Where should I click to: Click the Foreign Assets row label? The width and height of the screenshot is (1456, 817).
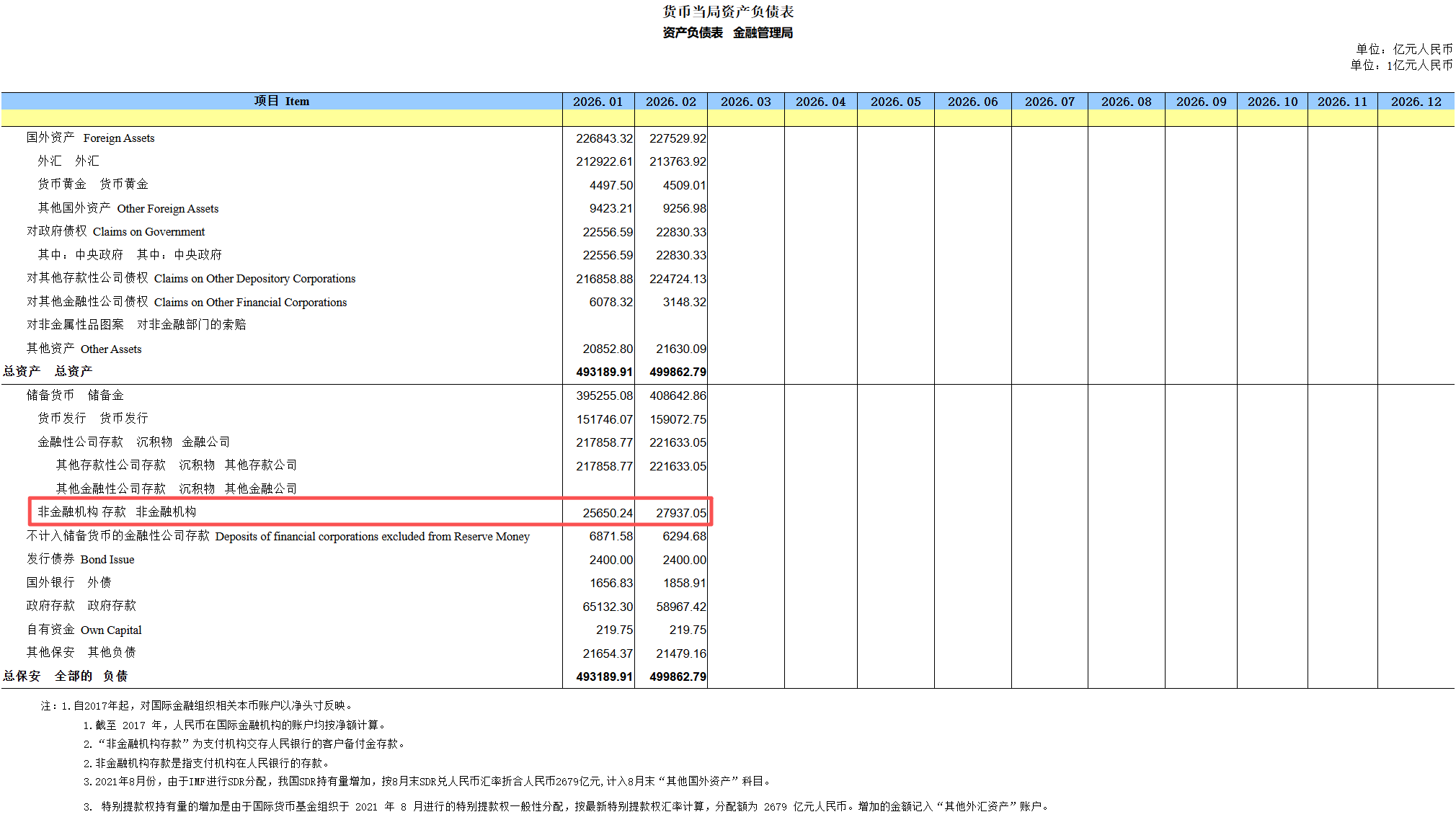point(91,138)
